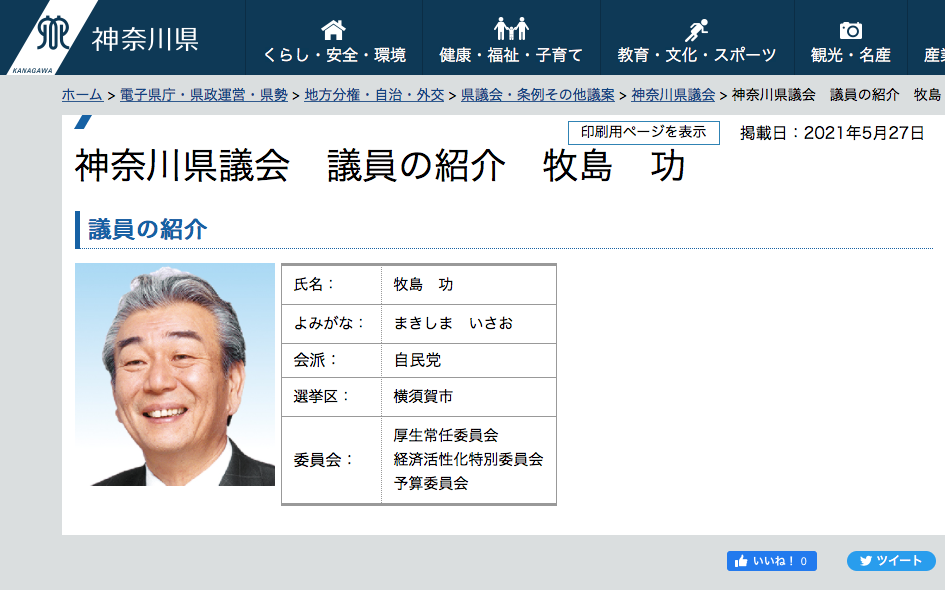The height and width of the screenshot is (590, 945).
Task: Click the Facebook thumbs-up いいね button
Action: pos(771,561)
